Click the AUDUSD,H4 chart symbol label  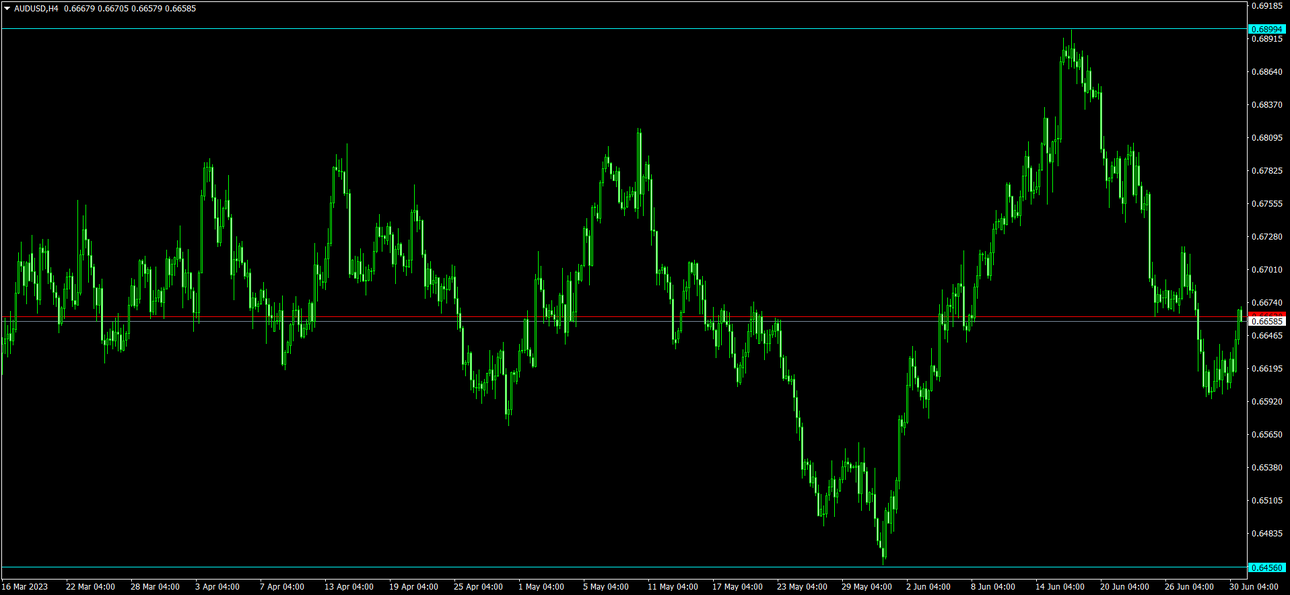[x=36, y=8]
